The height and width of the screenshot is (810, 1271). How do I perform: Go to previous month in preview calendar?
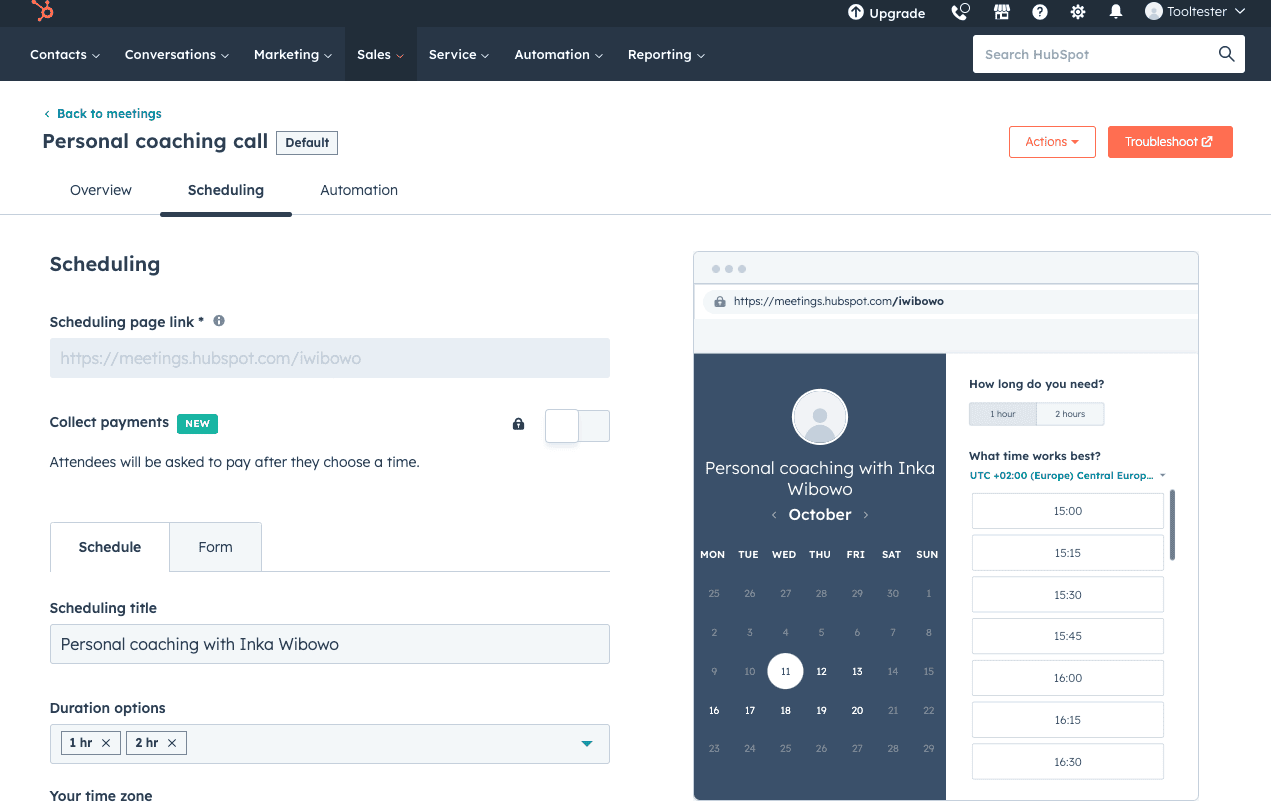[x=774, y=515]
